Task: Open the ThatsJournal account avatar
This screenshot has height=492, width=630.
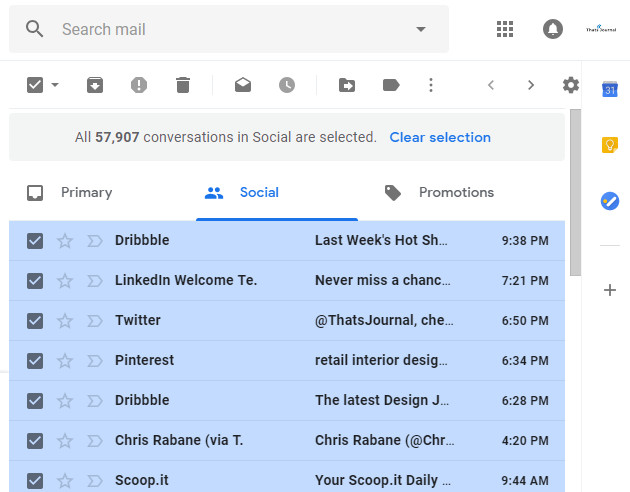Action: point(601,29)
